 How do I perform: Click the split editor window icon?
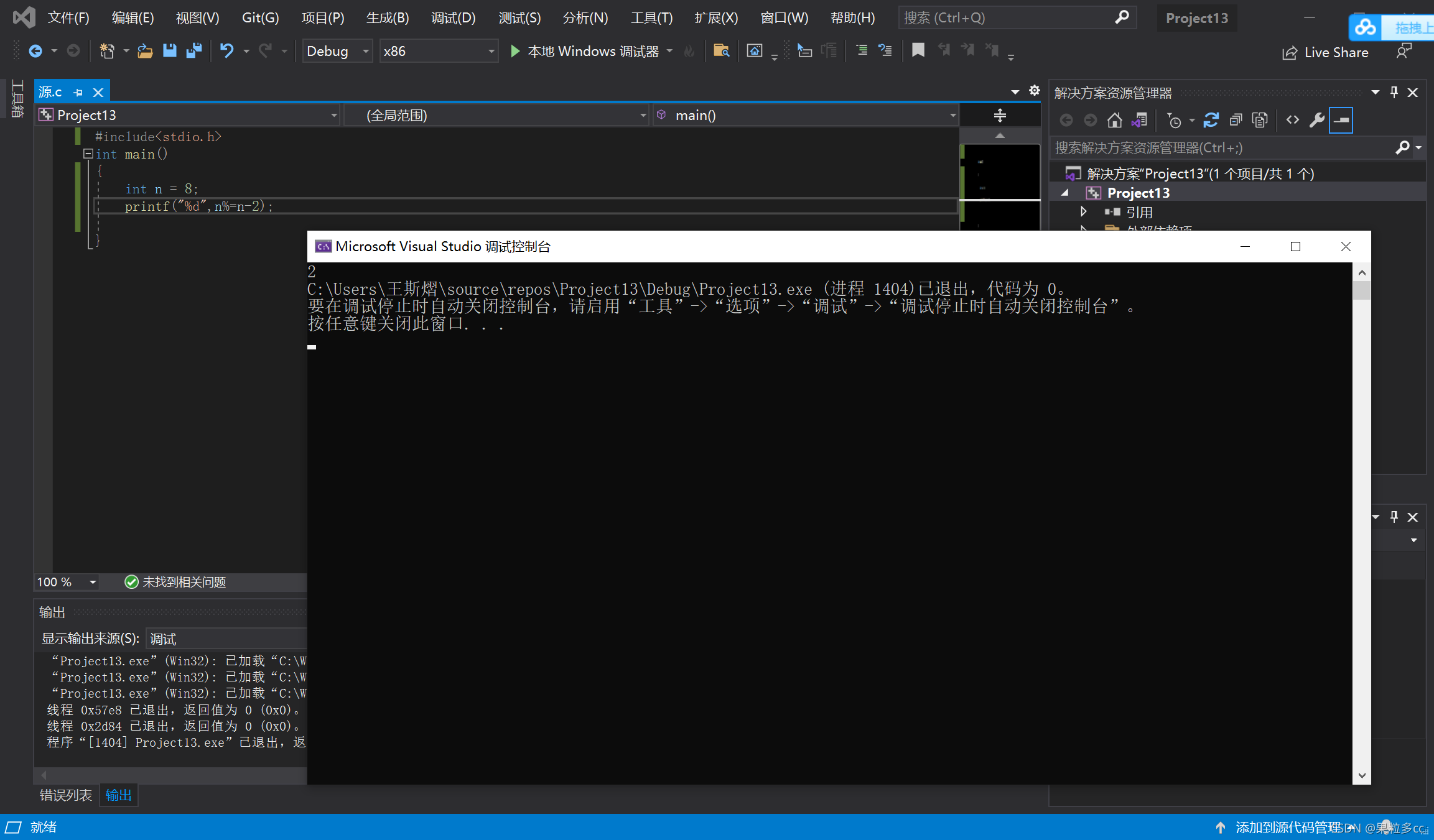tap(999, 115)
